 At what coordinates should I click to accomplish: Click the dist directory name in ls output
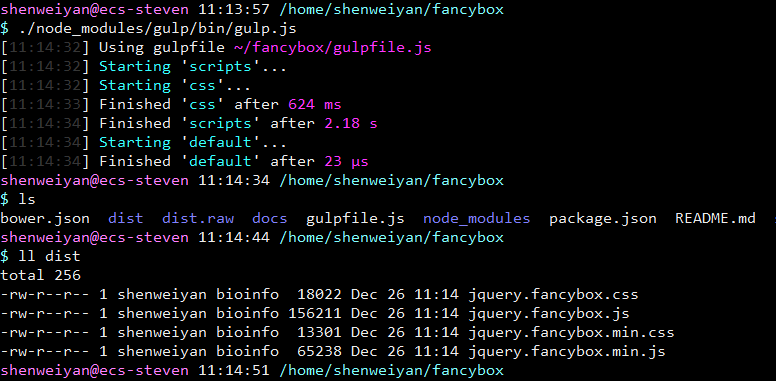(126, 218)
